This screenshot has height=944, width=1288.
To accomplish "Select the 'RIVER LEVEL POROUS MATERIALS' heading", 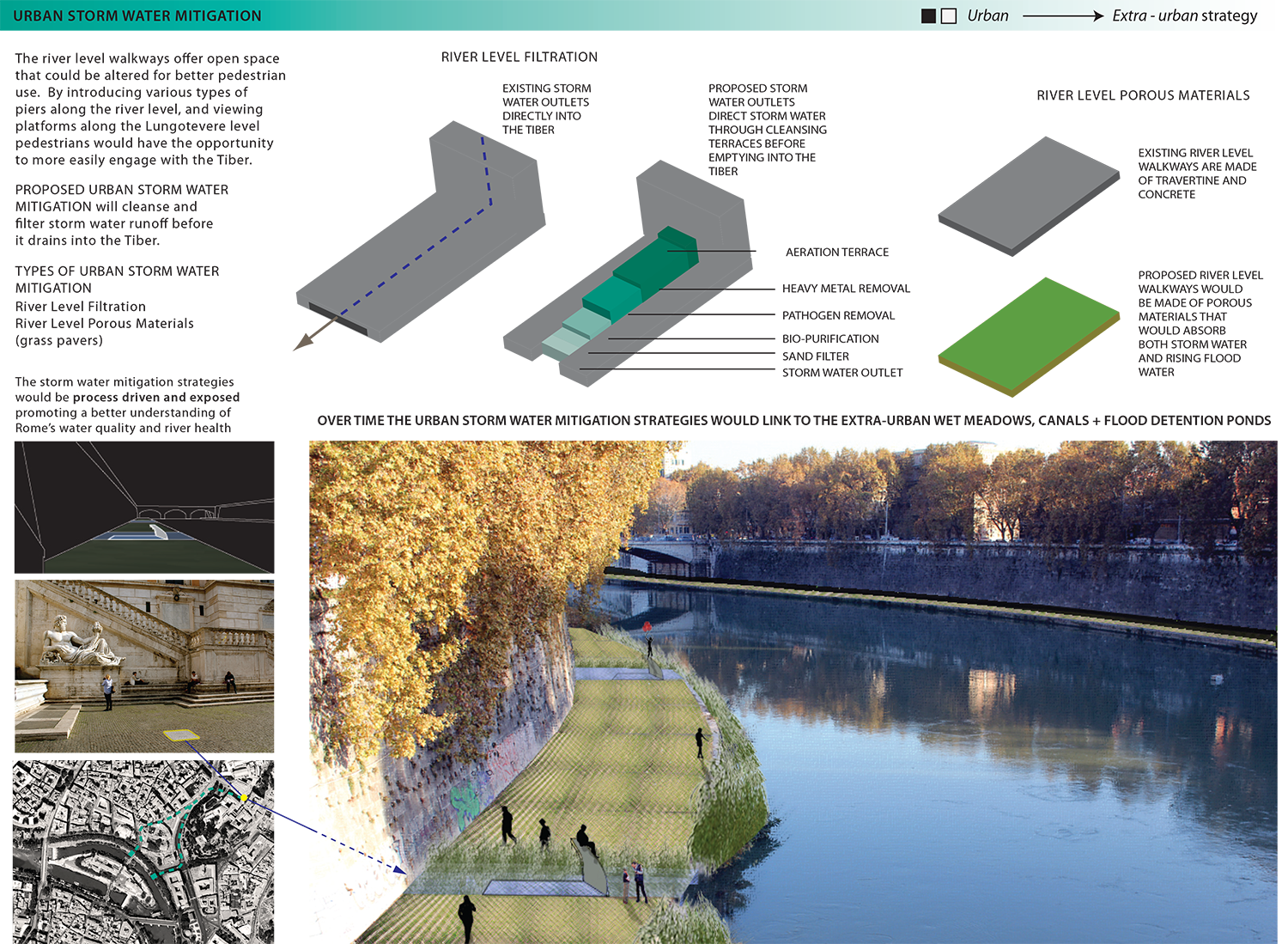I will [x=1143, y=95].
